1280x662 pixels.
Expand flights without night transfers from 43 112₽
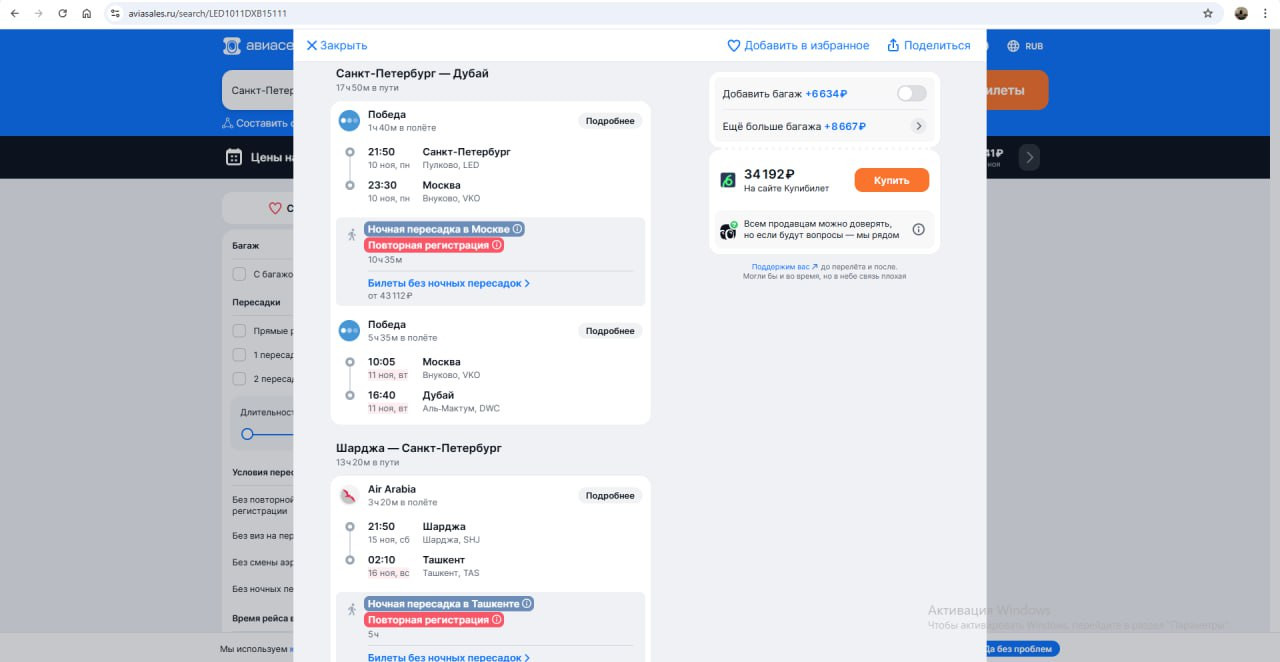coord(448,284)
